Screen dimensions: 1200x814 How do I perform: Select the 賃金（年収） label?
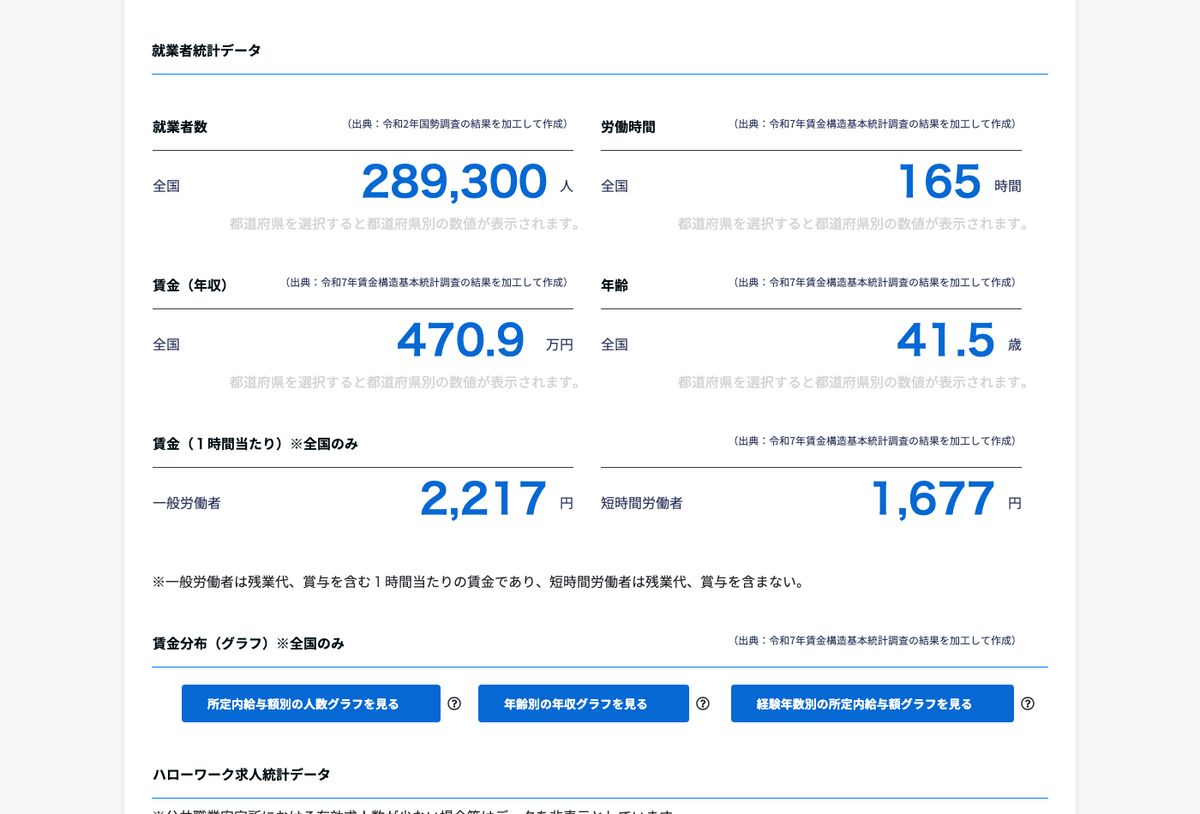191,285
